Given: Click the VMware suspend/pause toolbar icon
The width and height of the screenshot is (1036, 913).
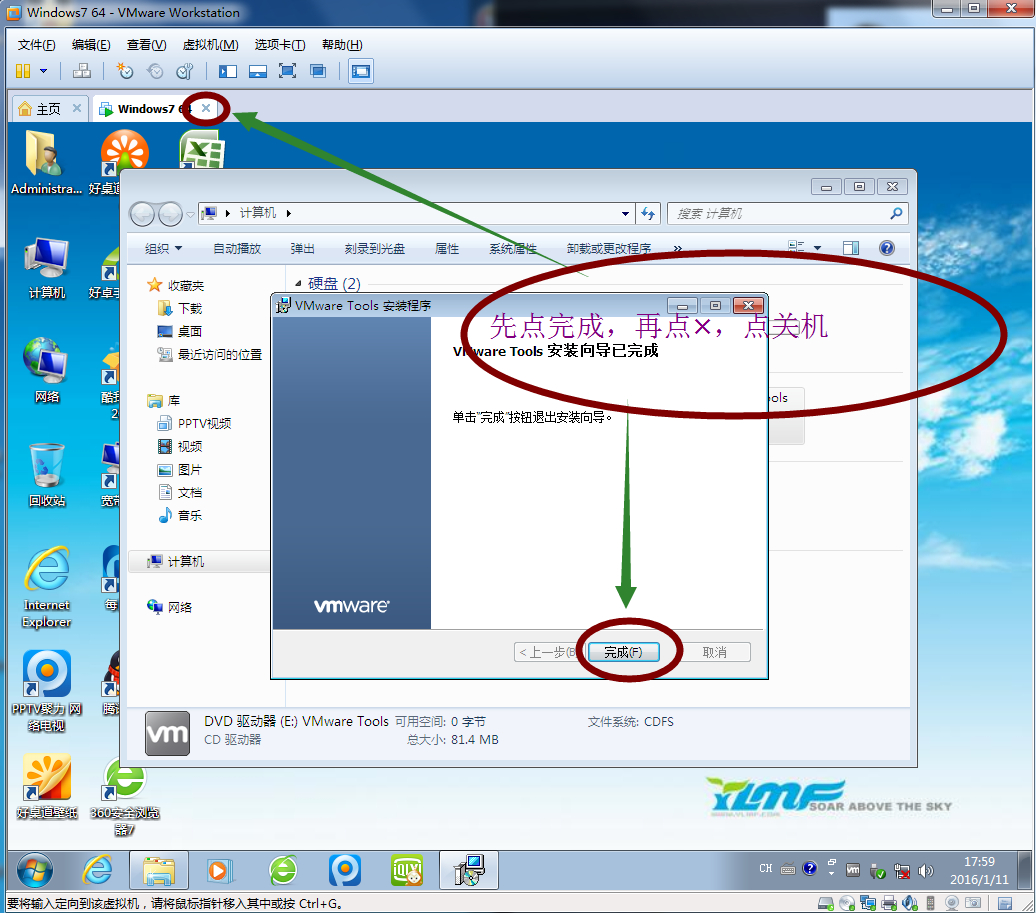Looking at the screenshot, I should point(23,71).
